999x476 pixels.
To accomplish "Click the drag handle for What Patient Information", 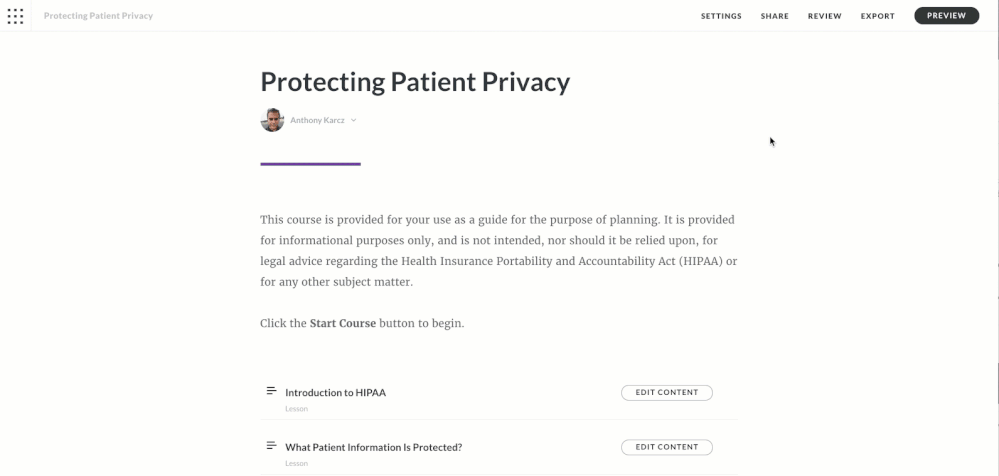I will pos(271,446).
